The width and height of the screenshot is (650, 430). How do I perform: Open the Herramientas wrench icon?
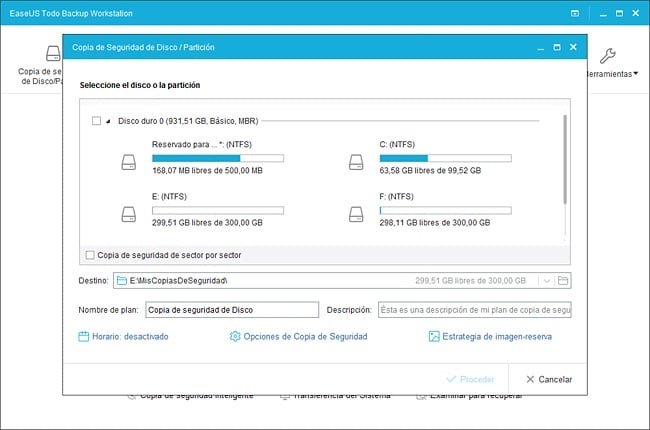coord(608,56)
